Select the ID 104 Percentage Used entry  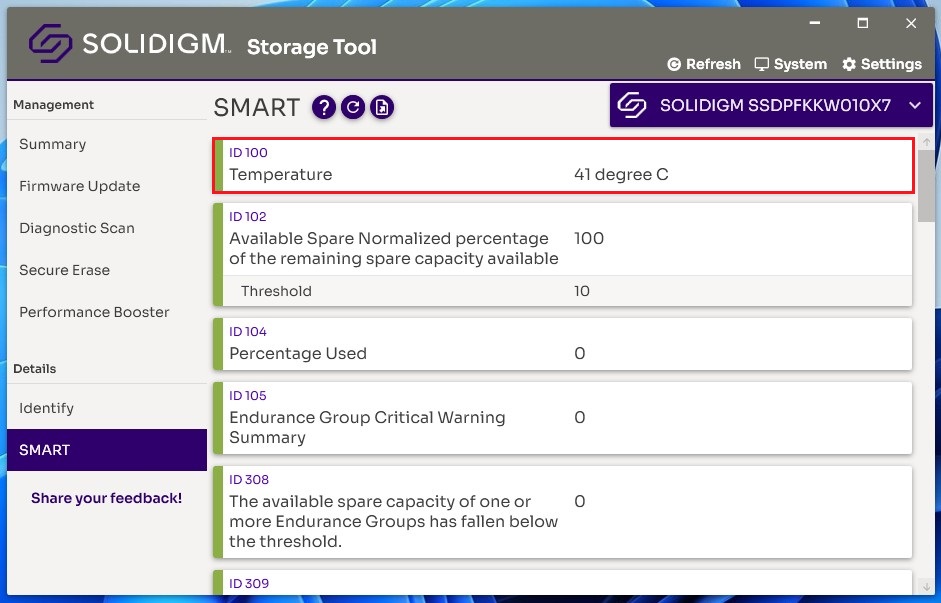click(563, 344)
